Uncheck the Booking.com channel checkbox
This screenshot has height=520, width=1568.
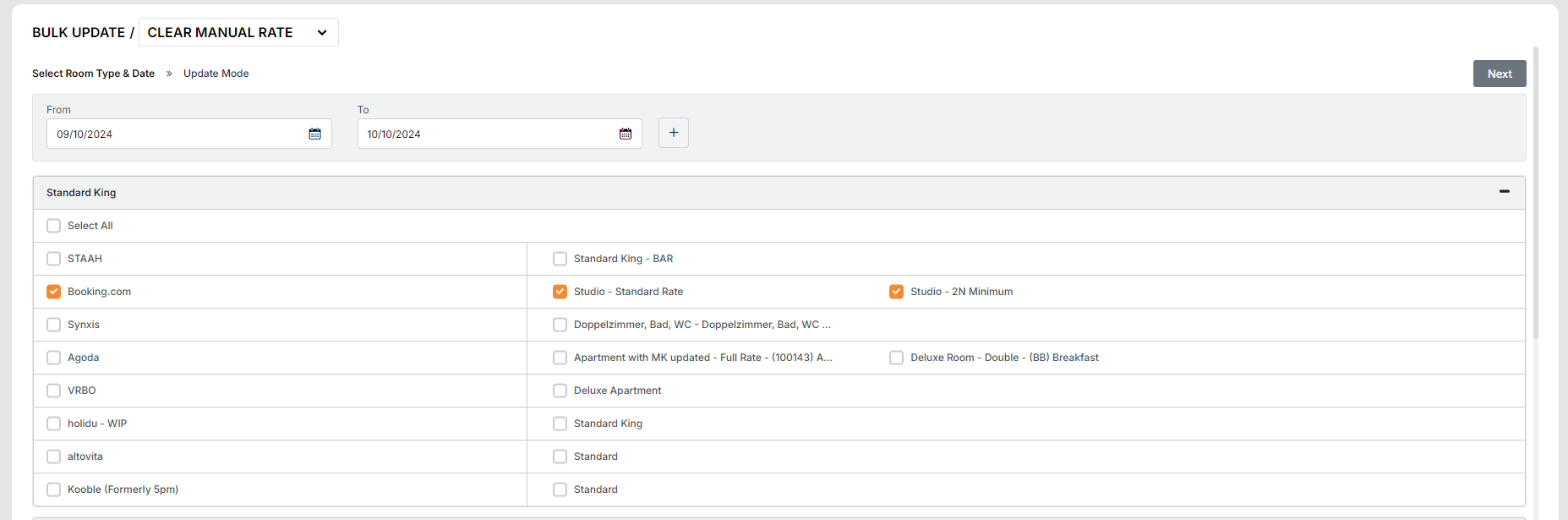coord(54,292)
